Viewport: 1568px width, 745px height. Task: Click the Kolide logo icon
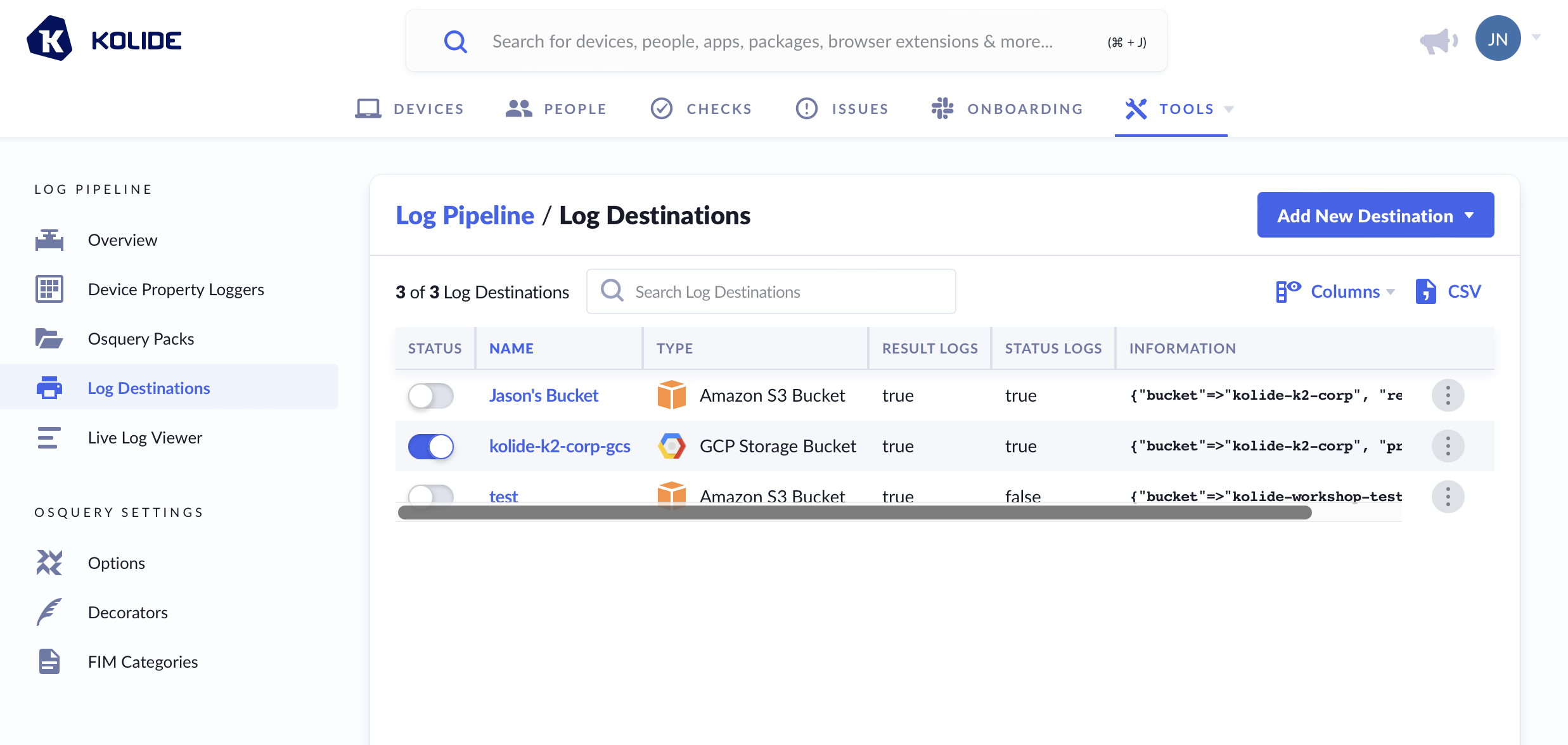(x=49, y=39)
